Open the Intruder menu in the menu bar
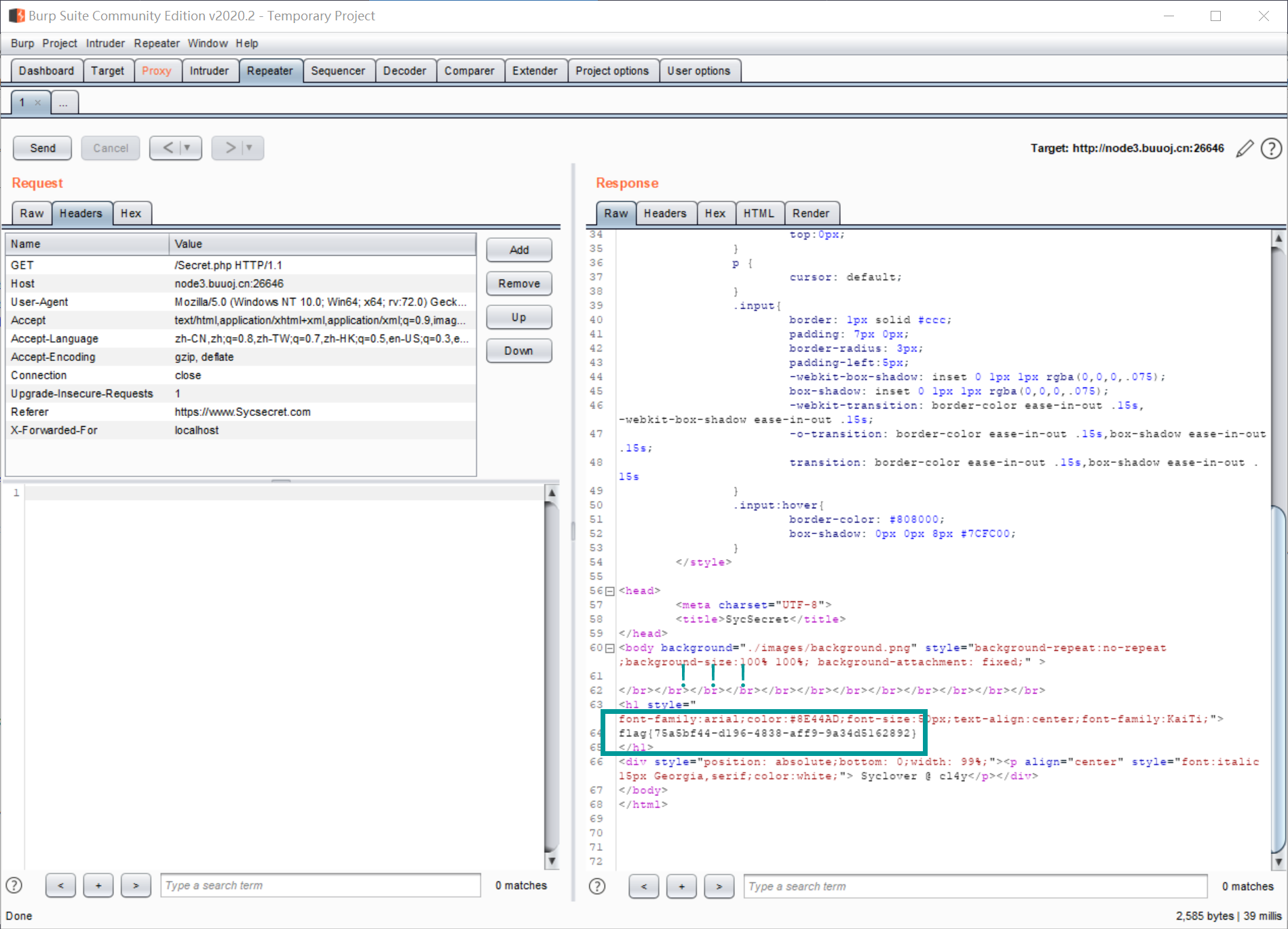 pos(105,43)
